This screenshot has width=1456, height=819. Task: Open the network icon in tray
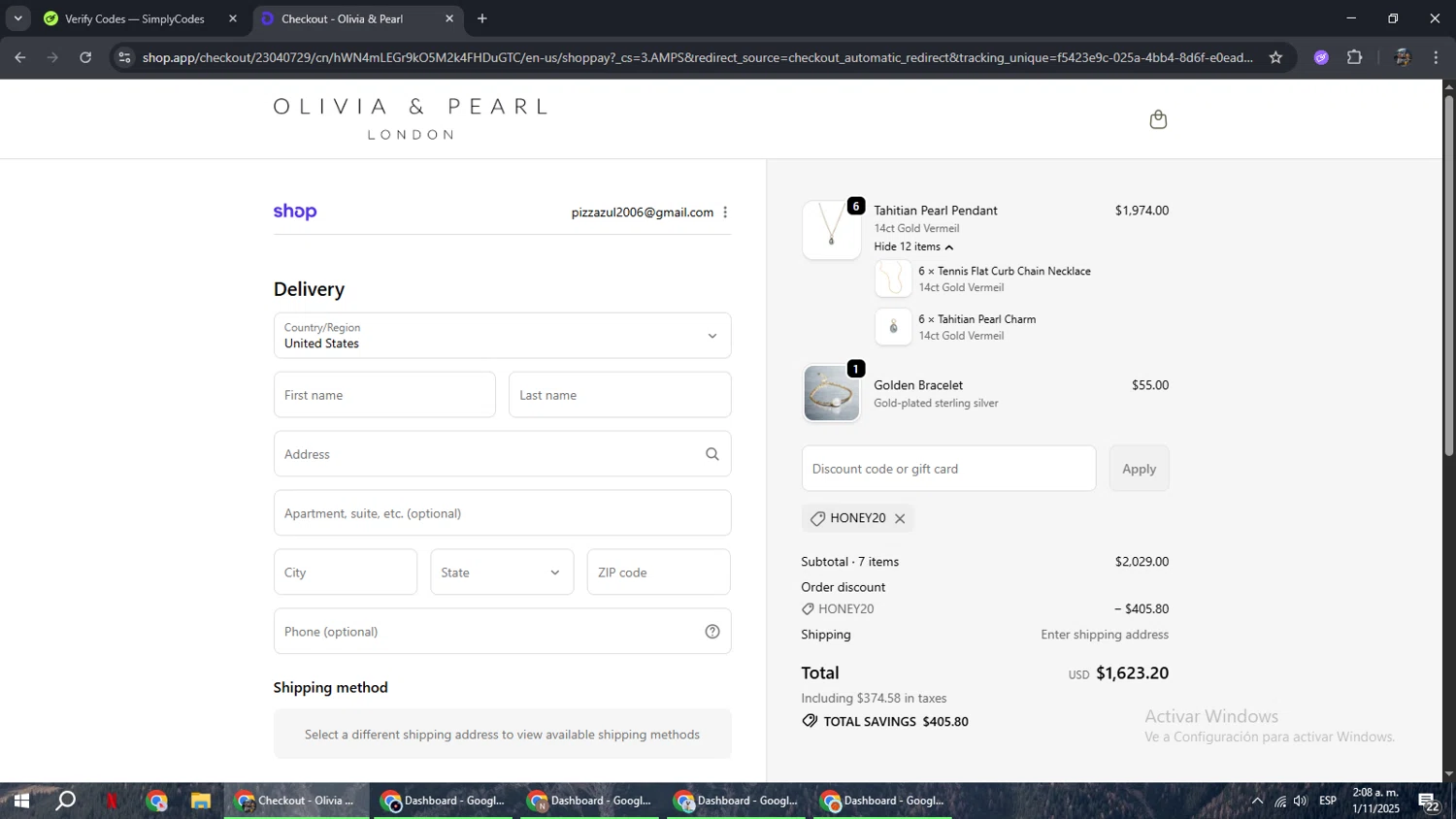click(1280, 802)
